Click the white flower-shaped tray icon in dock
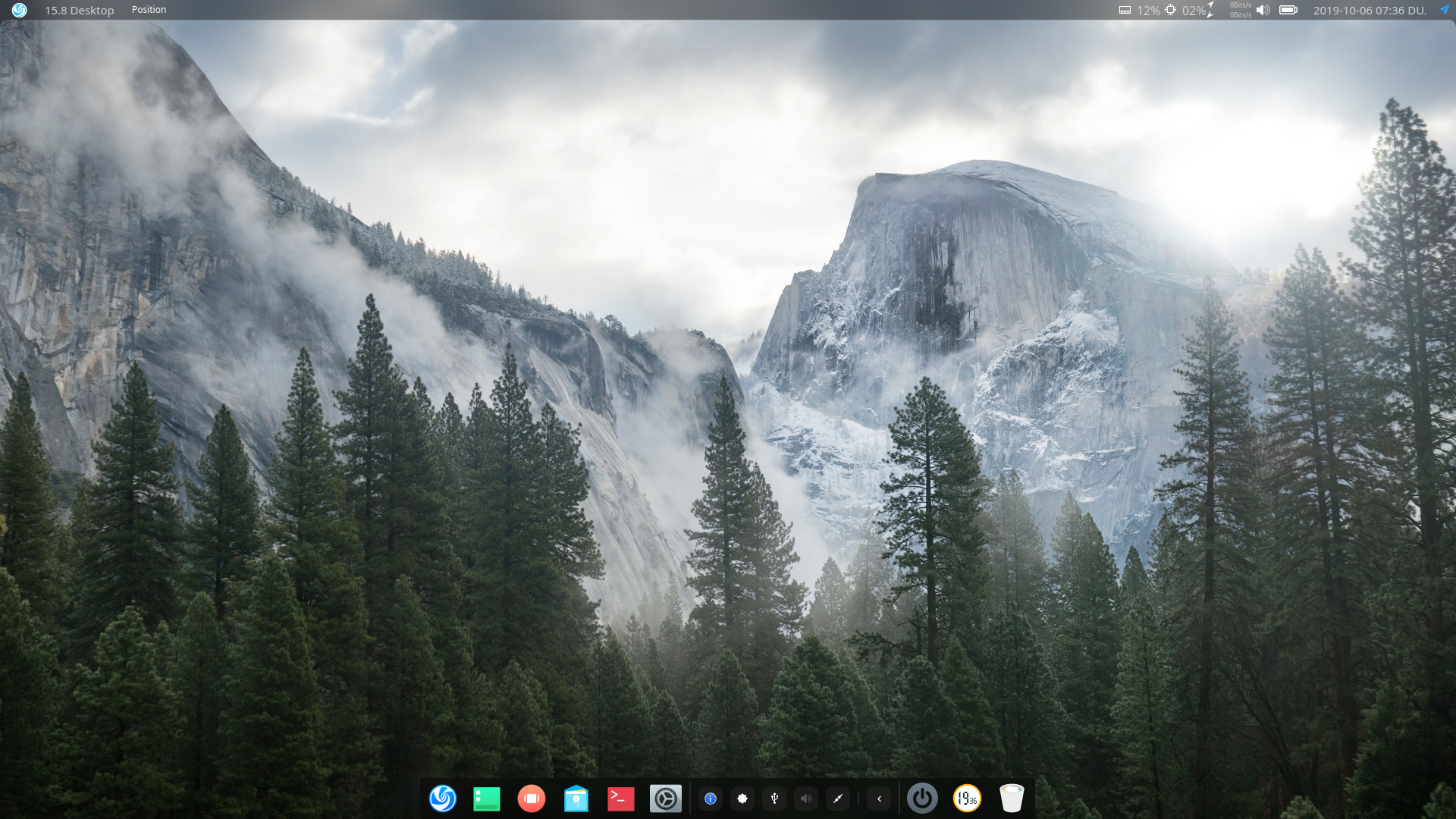Screen dimensions: 1456x819 click(x=742, y=799)
